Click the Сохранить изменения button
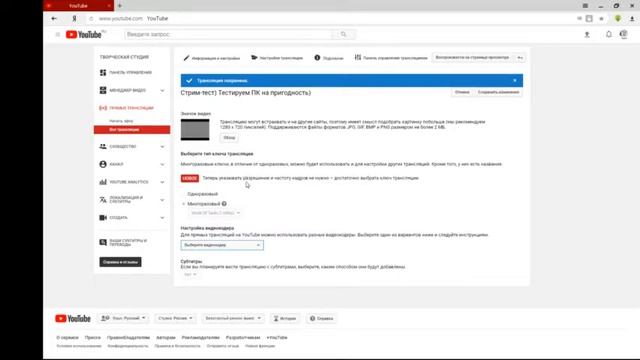The height and width of the screenshot is (360, 640). 498,92
